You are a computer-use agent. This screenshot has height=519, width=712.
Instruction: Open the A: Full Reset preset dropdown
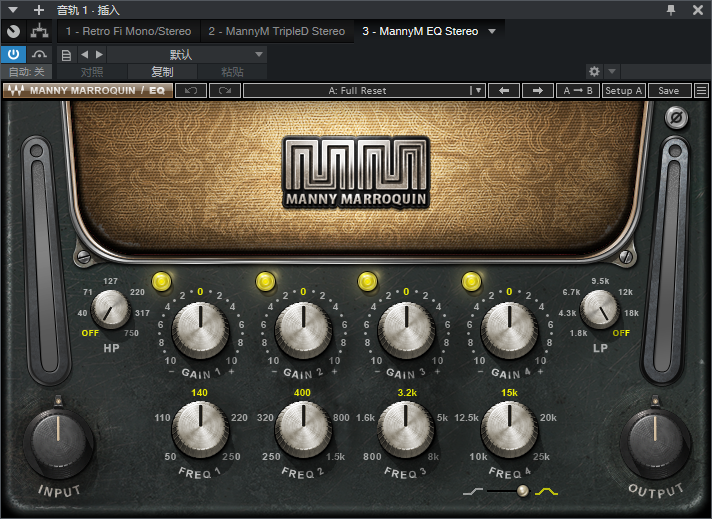pyautogui.click(x=365, y=90)
